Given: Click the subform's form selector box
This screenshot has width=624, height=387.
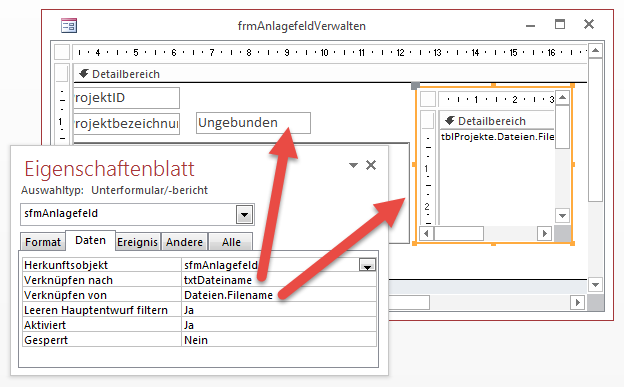Looking at the screenshot, I should [x=428, y=99].
